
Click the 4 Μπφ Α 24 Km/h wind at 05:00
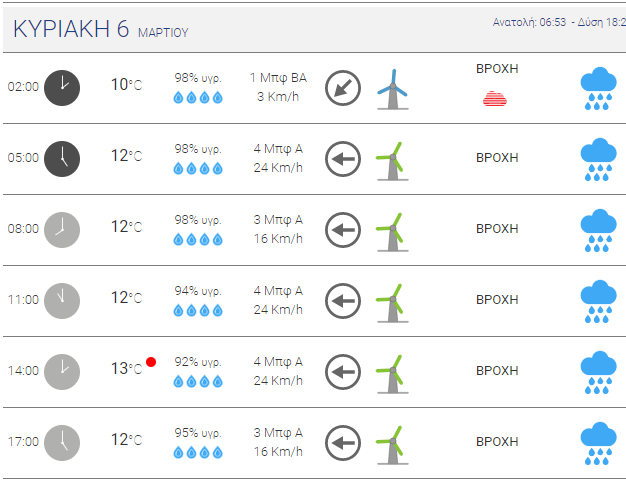click(x=278, y=158)
